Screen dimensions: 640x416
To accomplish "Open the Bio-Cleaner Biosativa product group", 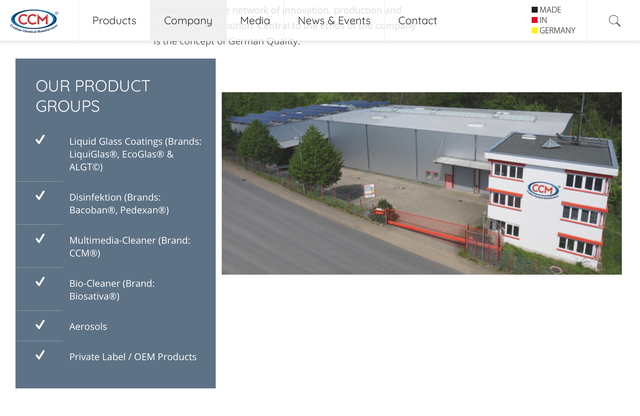I will coord(112,290).
